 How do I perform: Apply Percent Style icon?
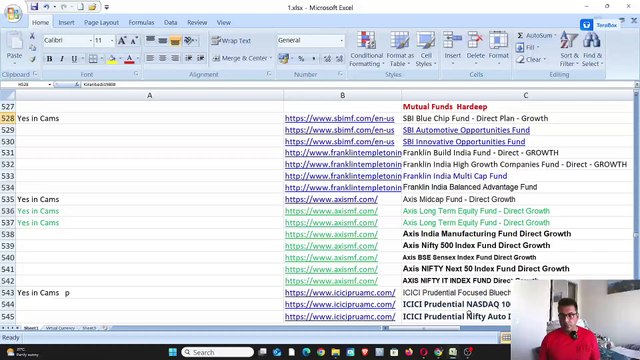pos(301,59)
